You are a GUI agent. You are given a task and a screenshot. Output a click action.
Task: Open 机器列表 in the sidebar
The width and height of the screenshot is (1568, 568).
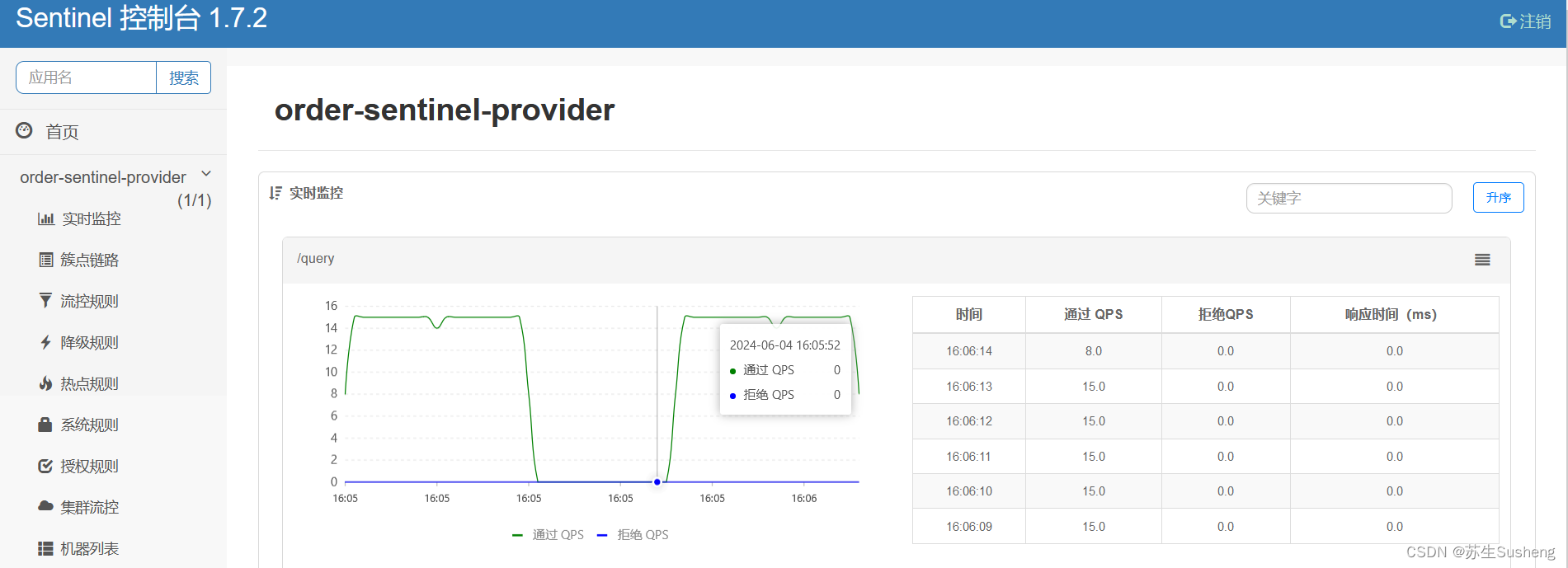coord(90,548)
